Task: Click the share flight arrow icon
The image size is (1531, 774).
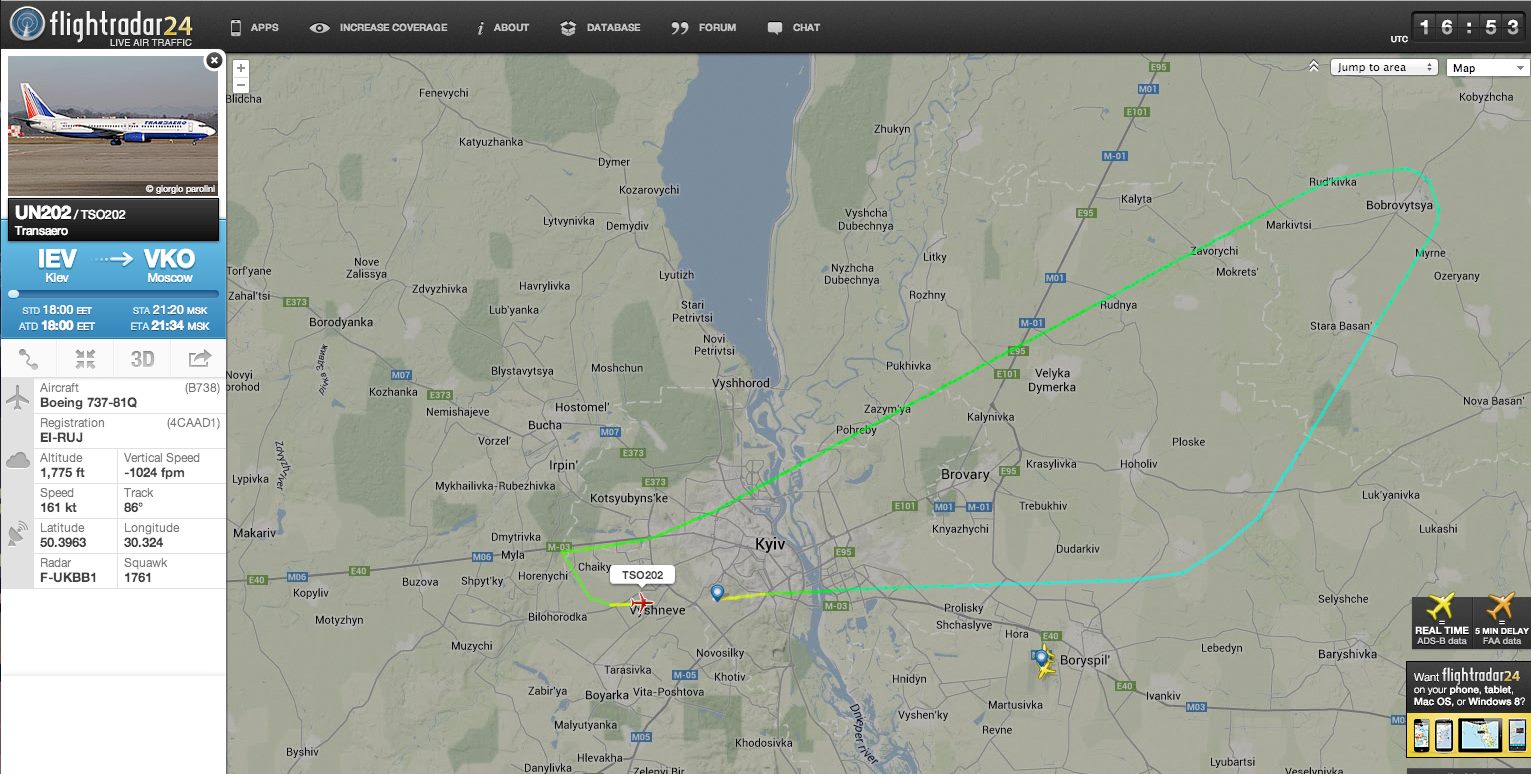Action: click(199, 358)
